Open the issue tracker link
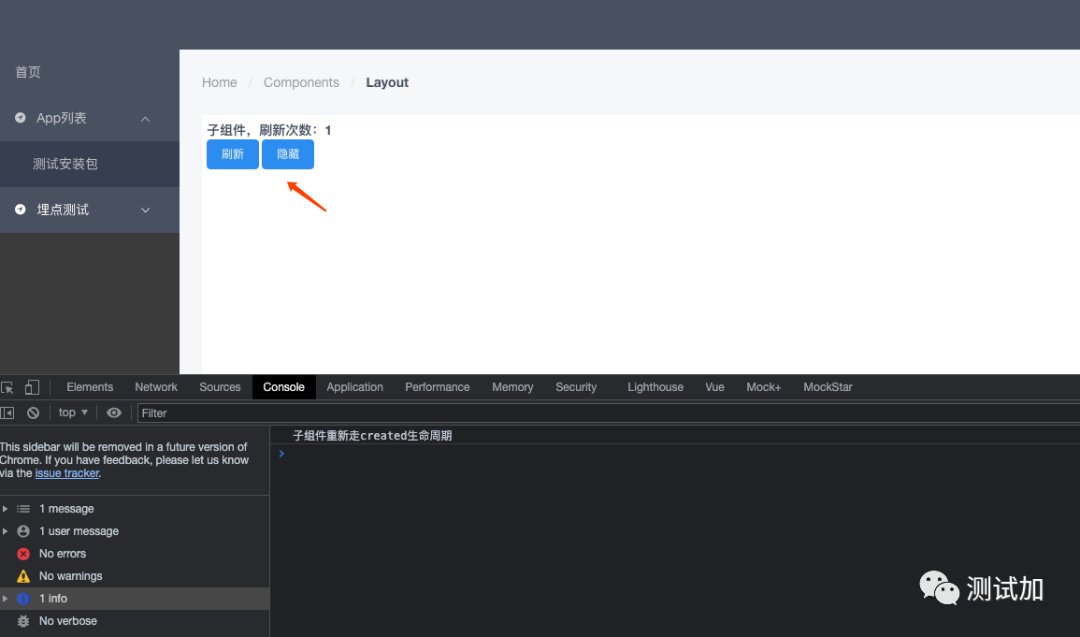 pyautogui.click(x=67, y=473)
